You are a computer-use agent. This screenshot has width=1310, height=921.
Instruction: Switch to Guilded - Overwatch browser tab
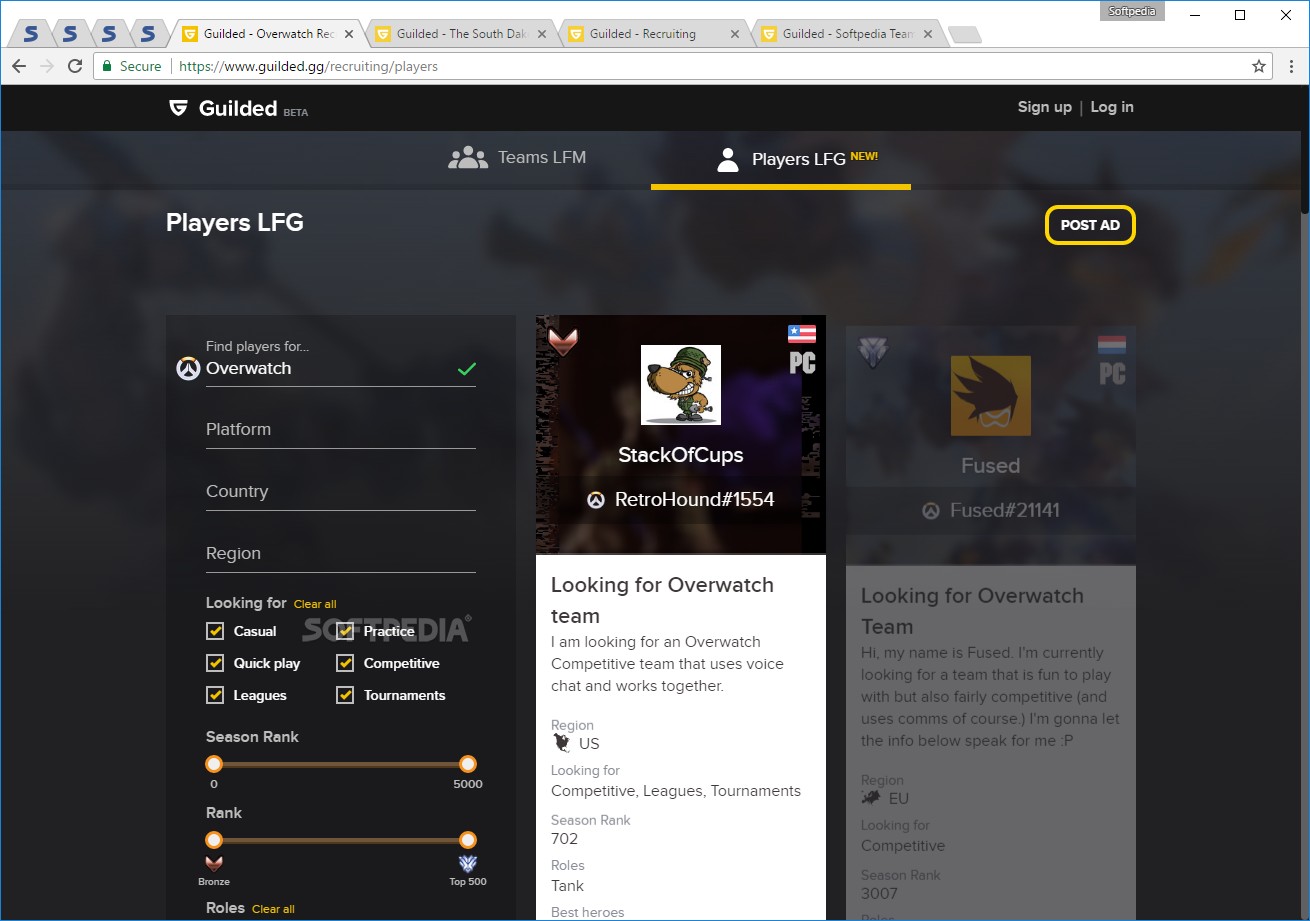(268, 34)
